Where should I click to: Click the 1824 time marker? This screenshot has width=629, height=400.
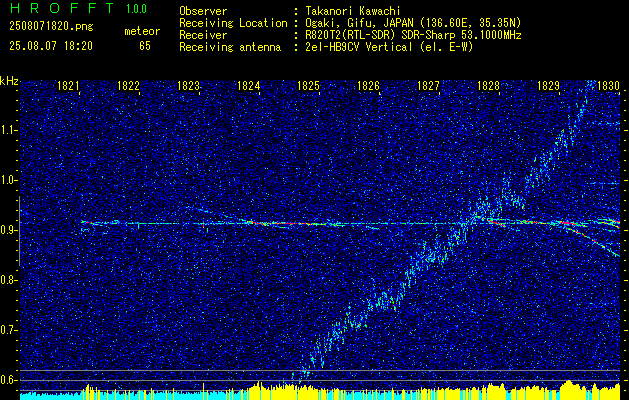tap(249, 85)
